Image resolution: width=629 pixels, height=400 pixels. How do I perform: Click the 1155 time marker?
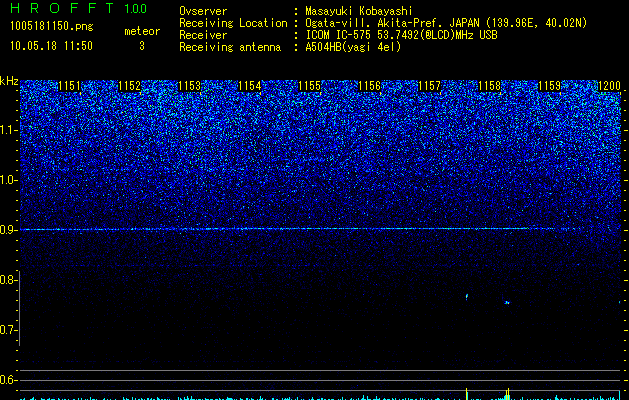click(310, 86)
